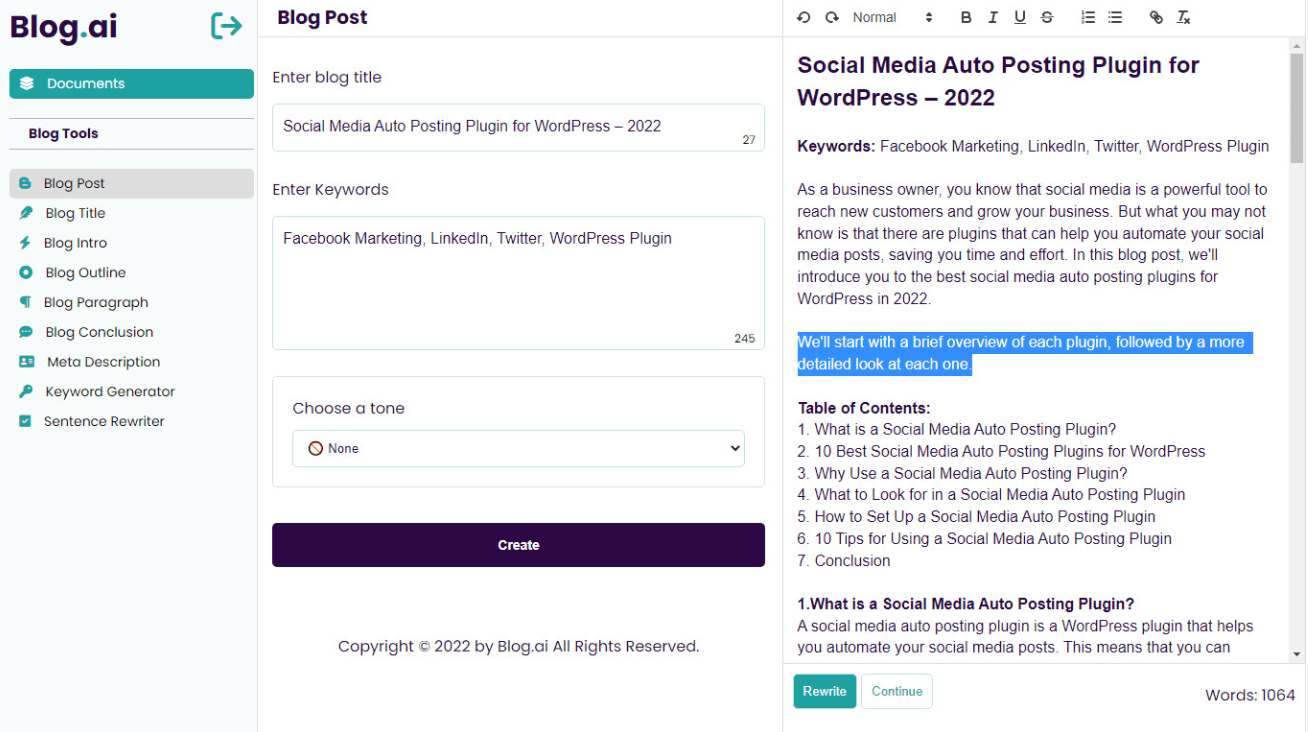
Task: Click the logout arrow icon
Action: 227,26
